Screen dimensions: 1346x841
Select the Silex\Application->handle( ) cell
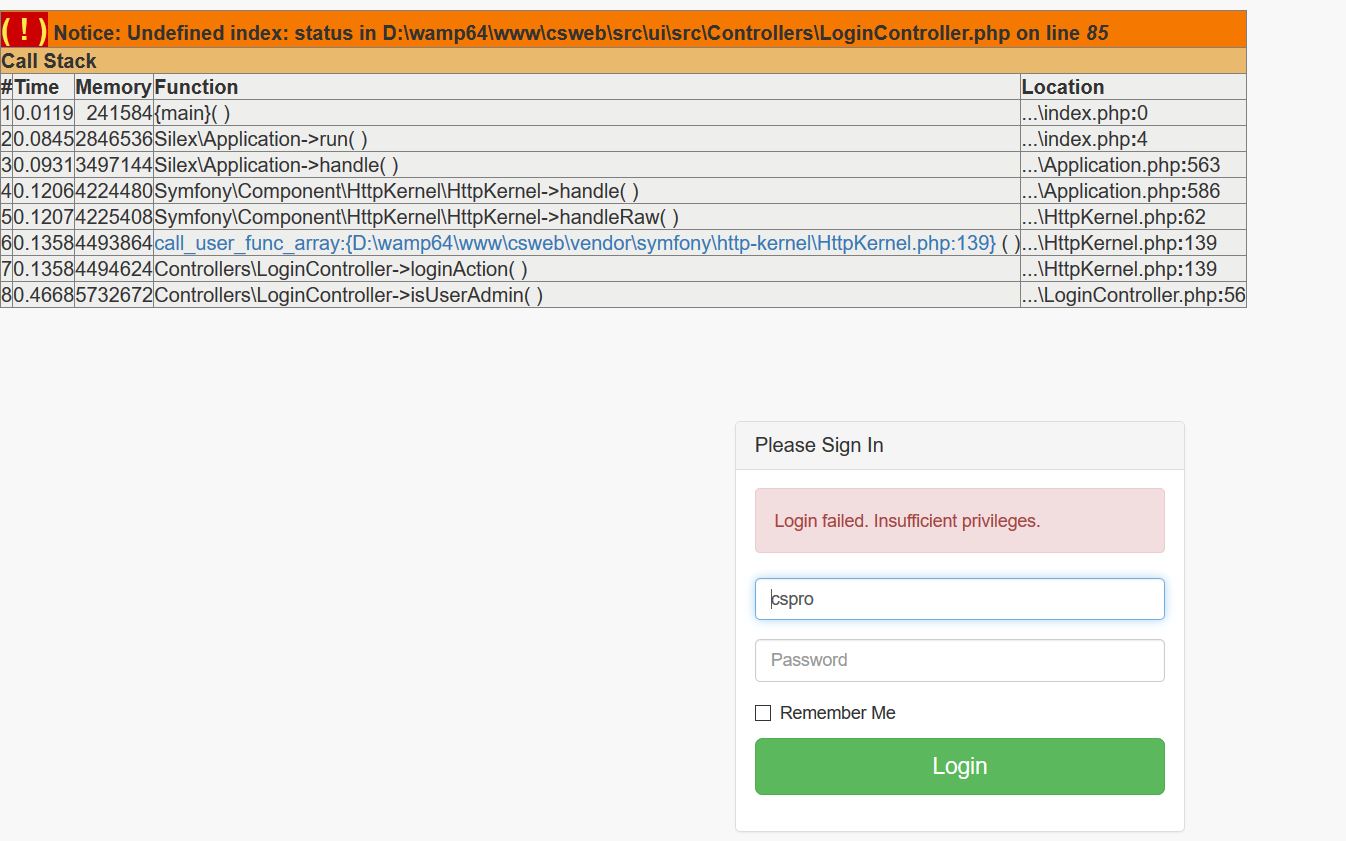[x=587, y=165]
